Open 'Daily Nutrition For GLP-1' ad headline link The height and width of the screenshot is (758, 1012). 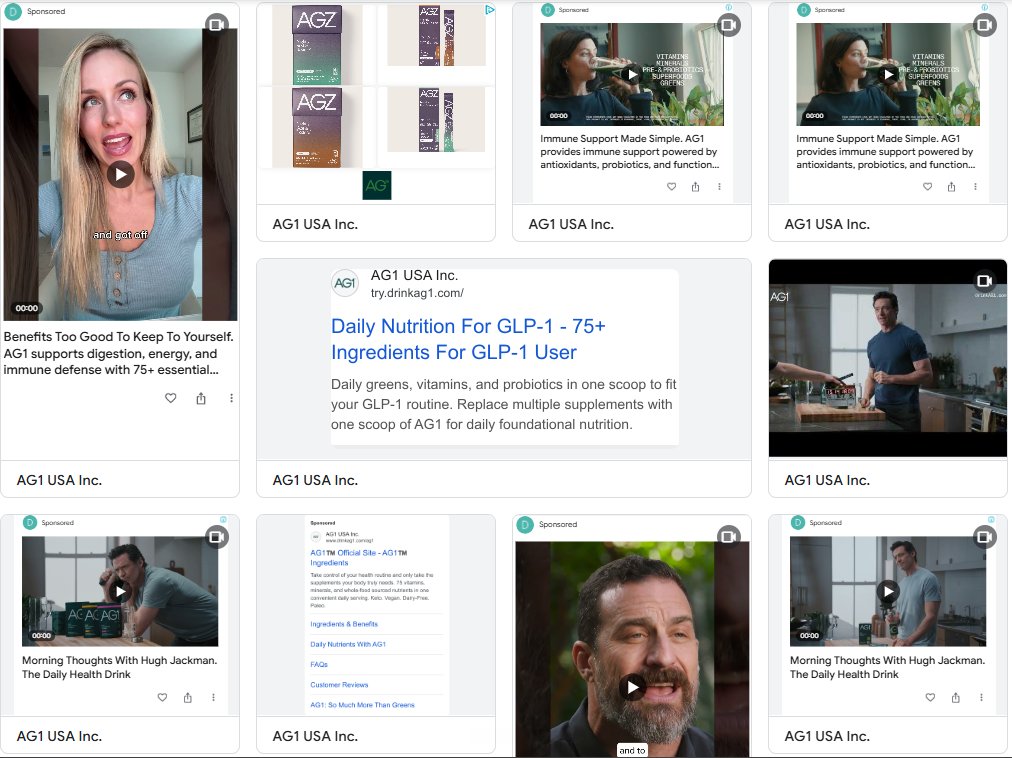[x=468, y=339]
